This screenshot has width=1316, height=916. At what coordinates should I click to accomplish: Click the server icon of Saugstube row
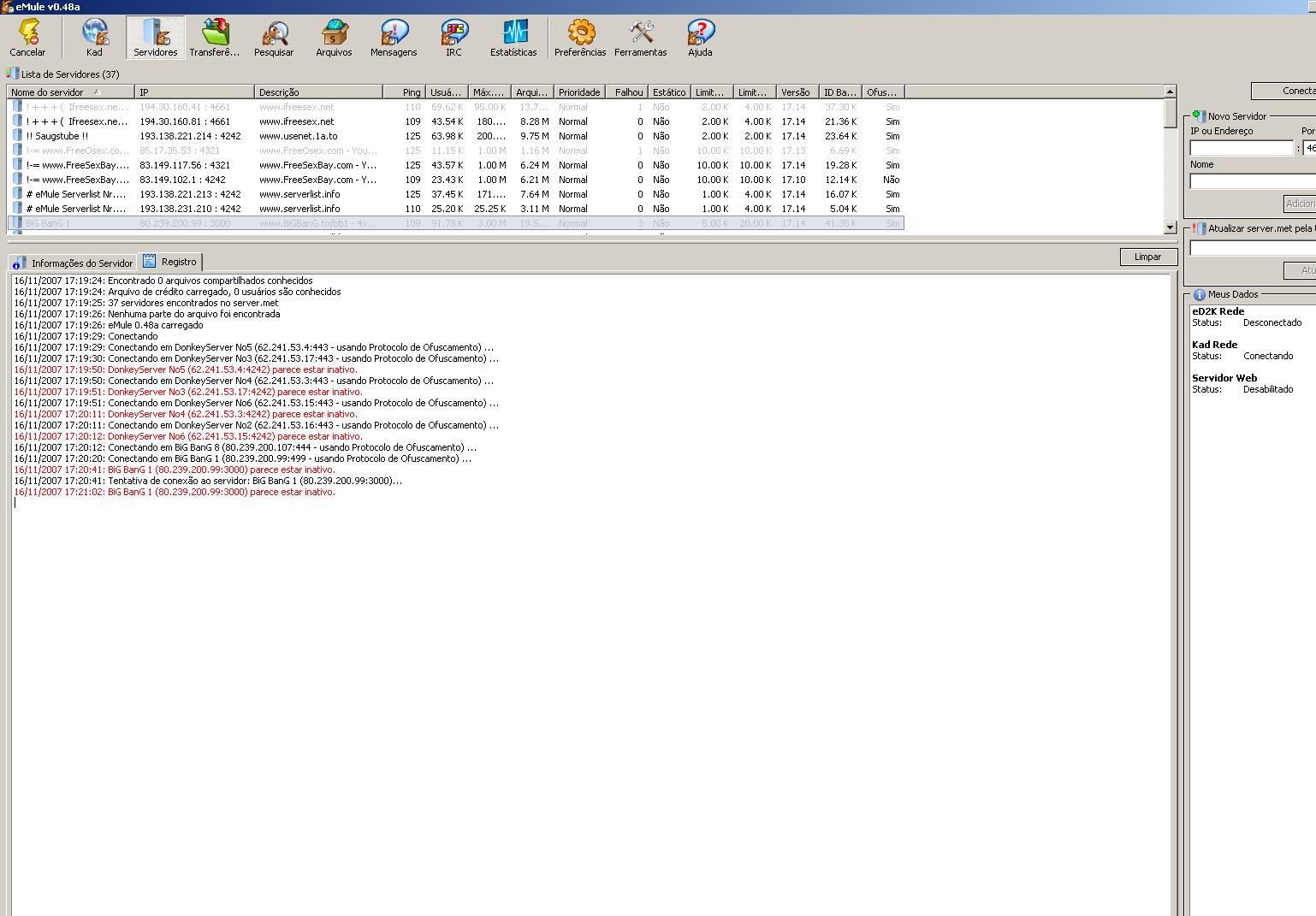point(17,136)
